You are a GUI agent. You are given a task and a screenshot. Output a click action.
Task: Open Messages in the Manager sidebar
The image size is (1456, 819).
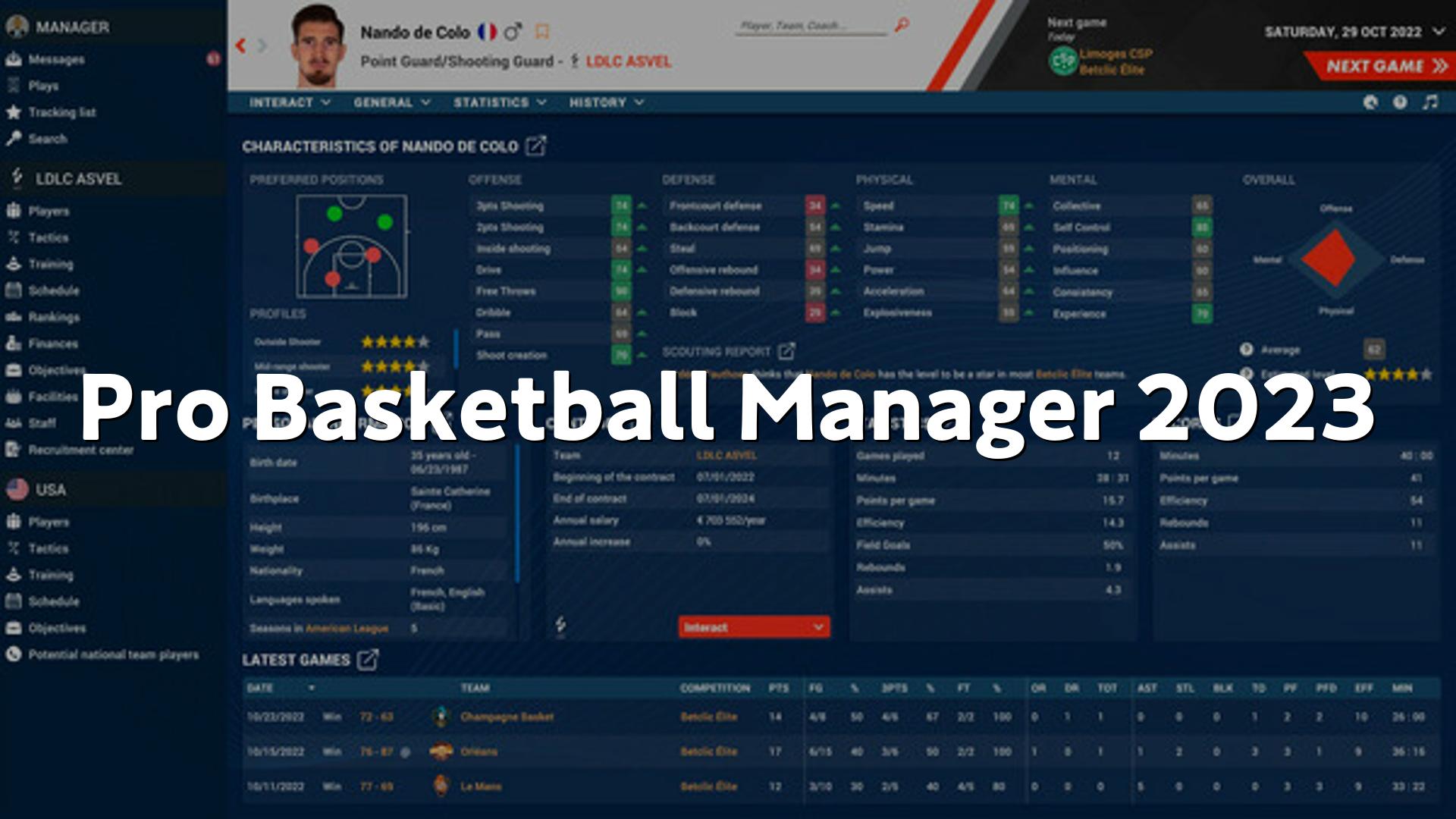point(56,59)
